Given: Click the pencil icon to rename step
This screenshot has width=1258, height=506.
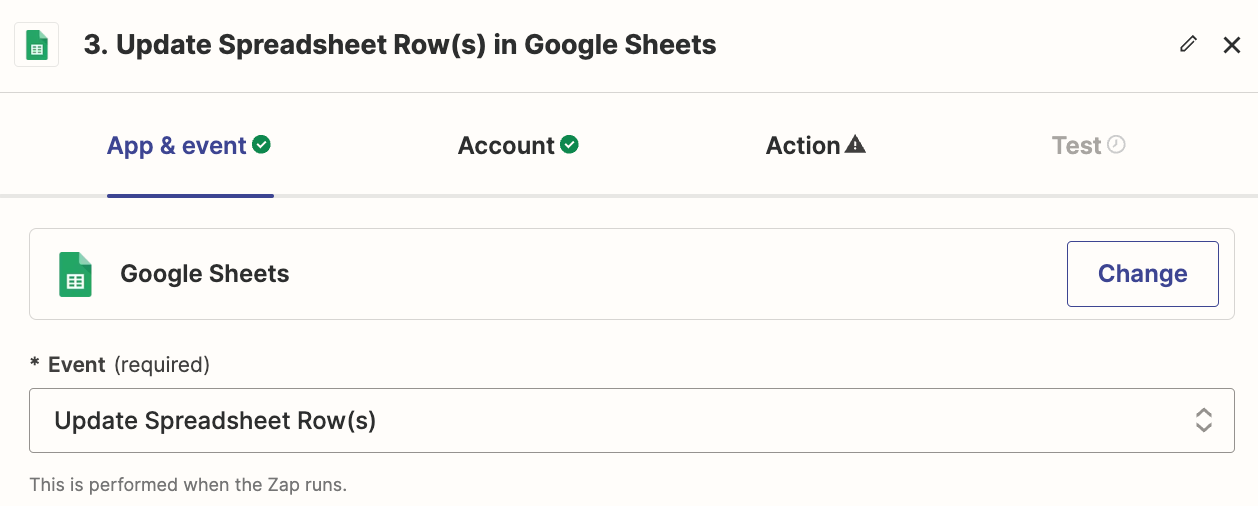Looking at the screenshot, I should (x=1188, y=44).
